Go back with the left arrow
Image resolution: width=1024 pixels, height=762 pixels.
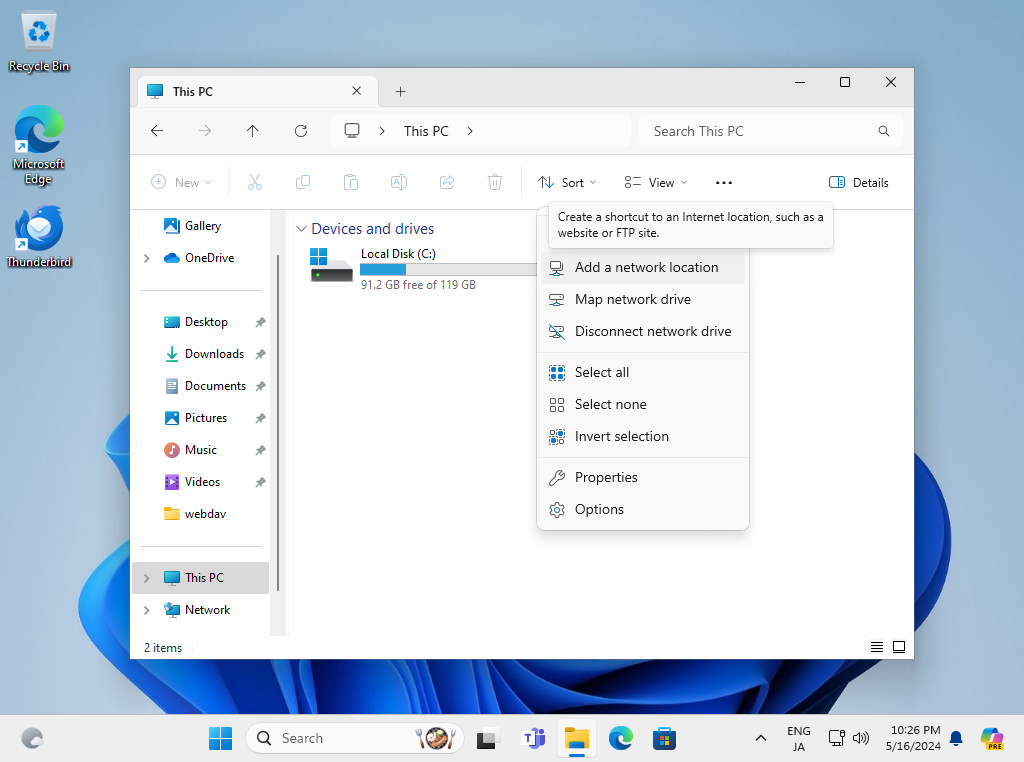tap(157, 131)
